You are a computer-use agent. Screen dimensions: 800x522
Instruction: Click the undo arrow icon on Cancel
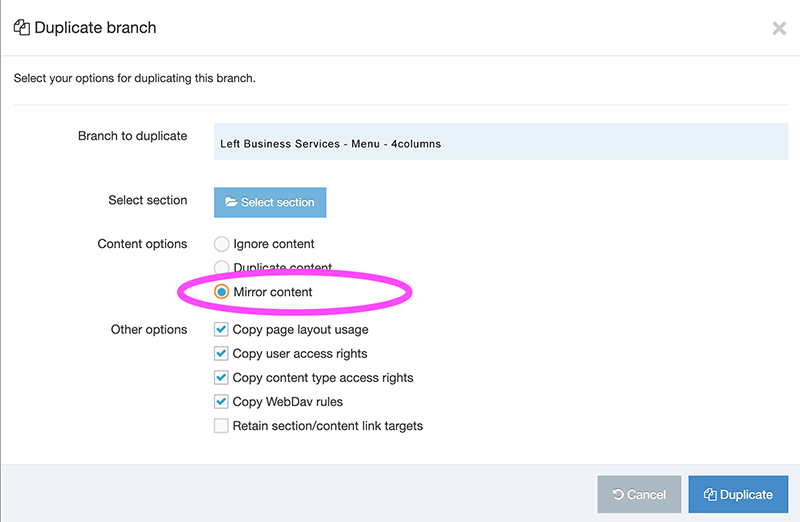[618, 495]
